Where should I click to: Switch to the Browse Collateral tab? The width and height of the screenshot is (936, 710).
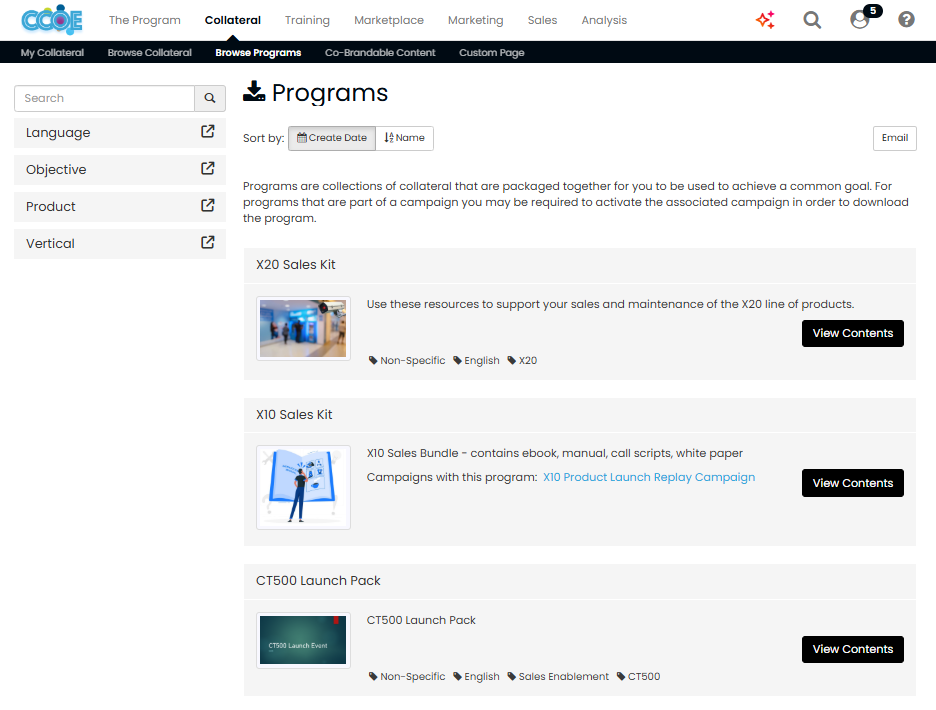click(149, 52)
